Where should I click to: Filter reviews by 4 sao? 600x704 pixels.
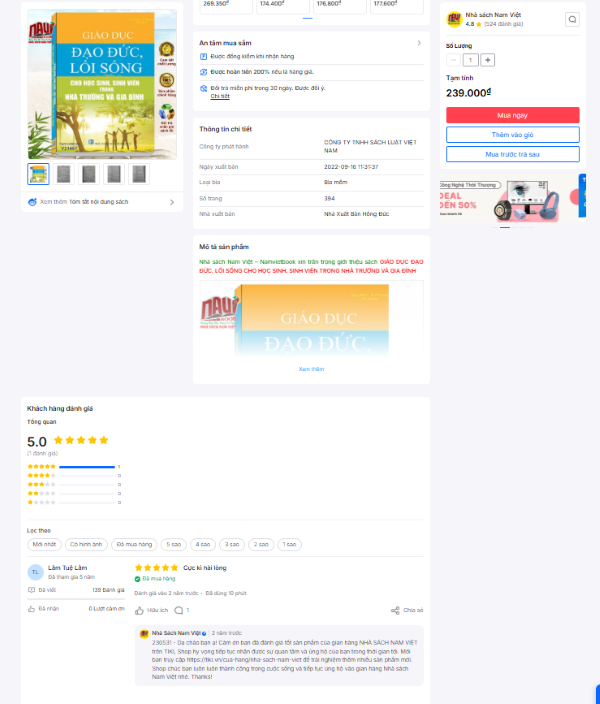click(x=203, y=544)
